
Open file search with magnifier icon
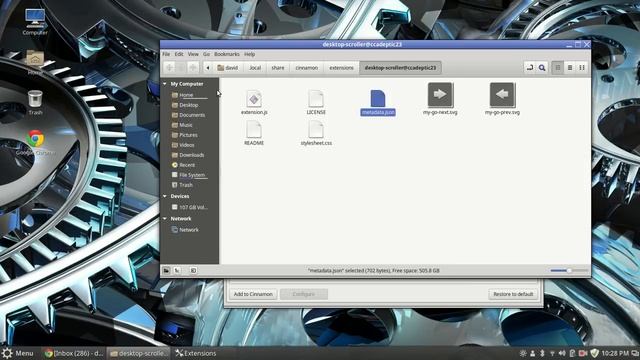pyautogui.click(x=542, y=68)
